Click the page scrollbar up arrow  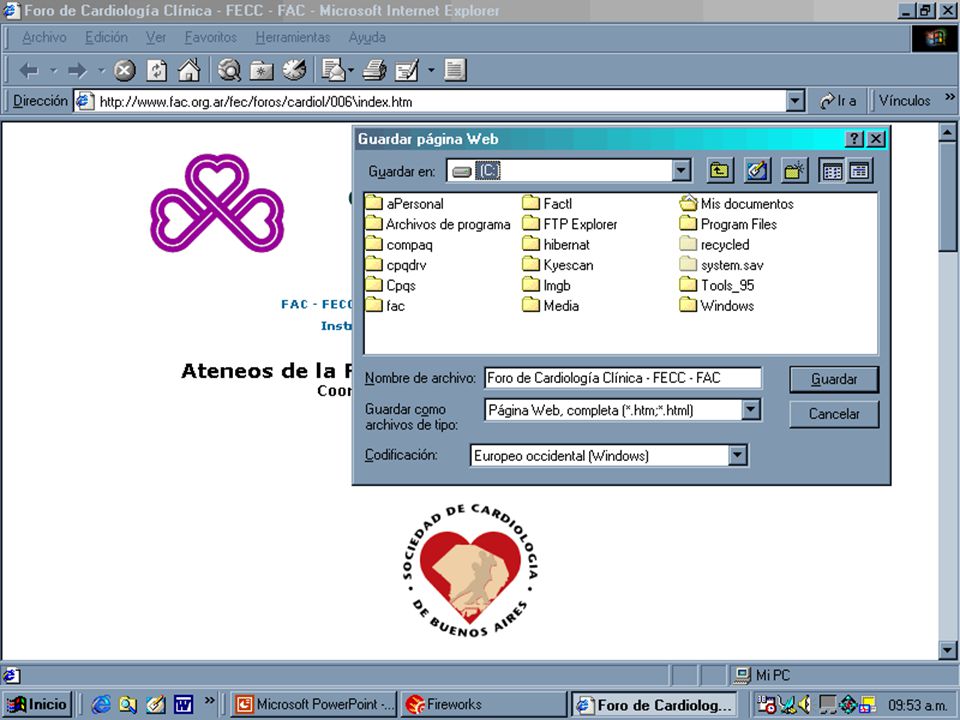click(x=947, y=132)
